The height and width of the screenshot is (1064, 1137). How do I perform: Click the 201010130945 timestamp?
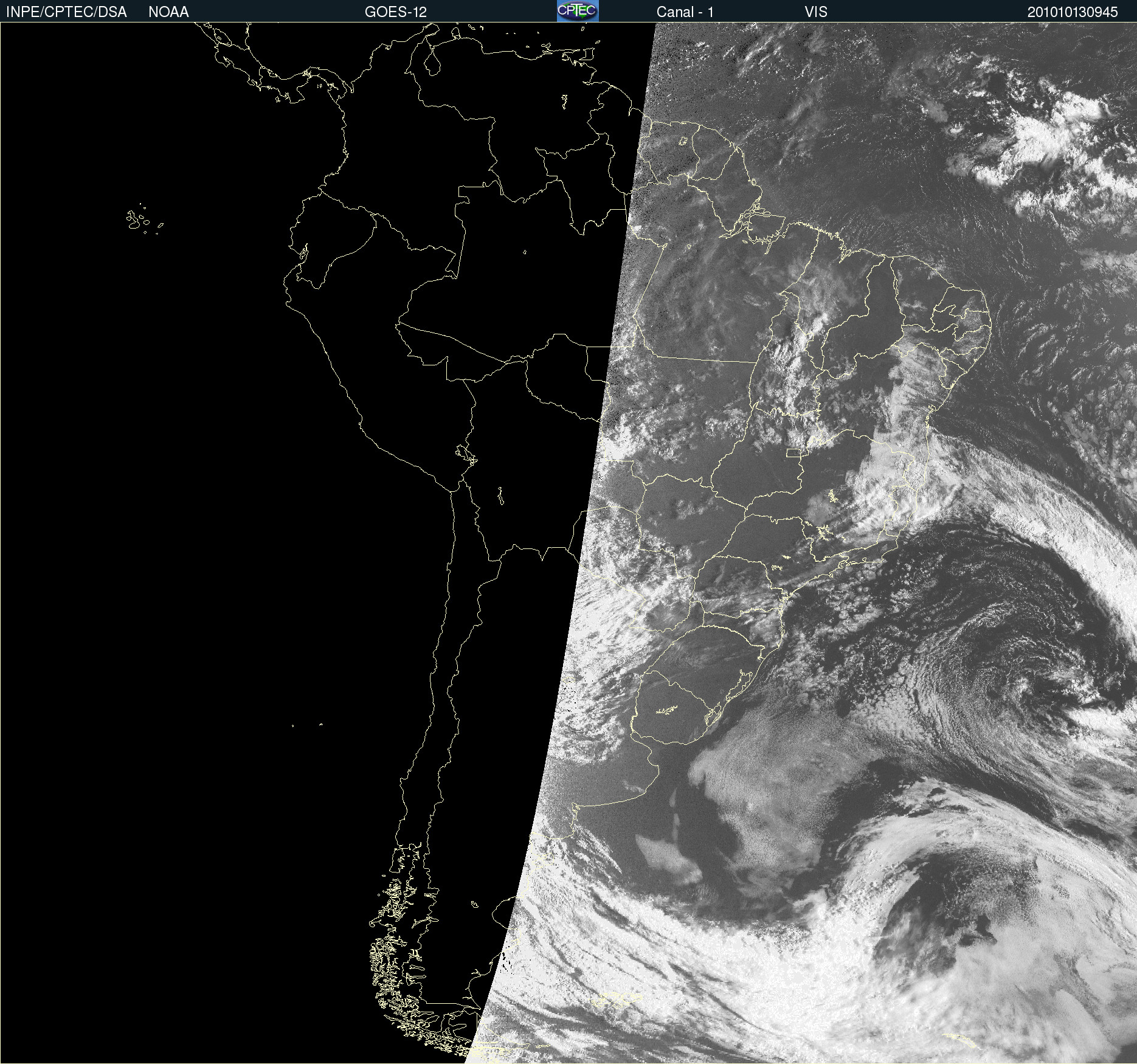click(x=1073, y=12)
